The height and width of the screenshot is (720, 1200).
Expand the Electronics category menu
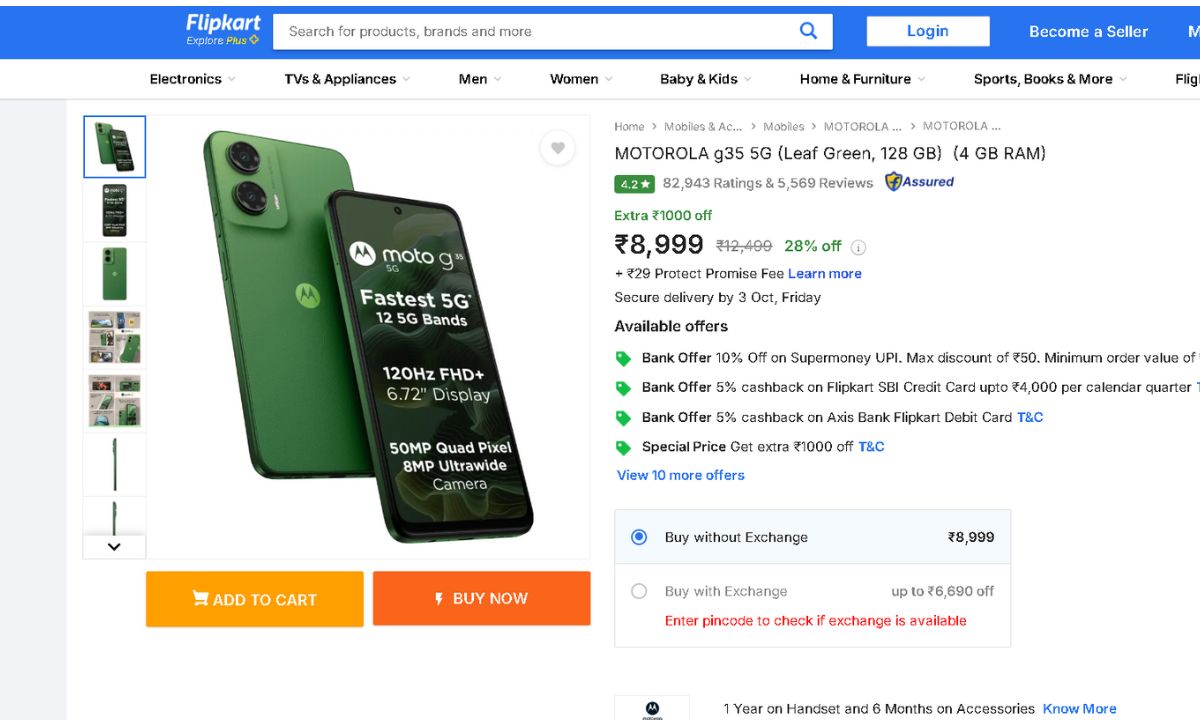(192, 79)
